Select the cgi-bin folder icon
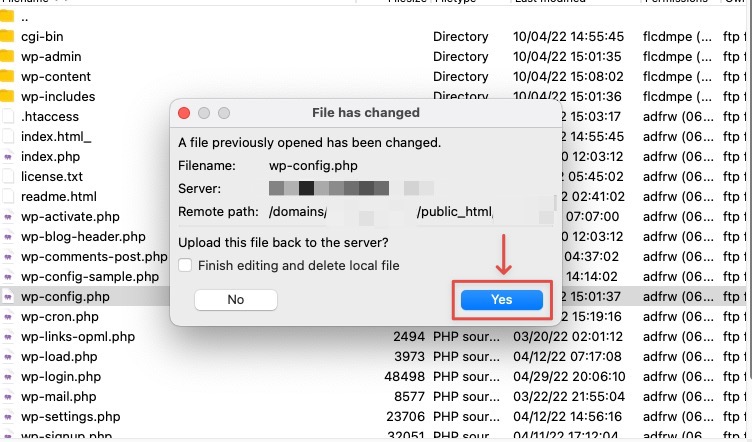Viewport: 752px width, 442px height. pyautogui.click(x=7, y=36)
